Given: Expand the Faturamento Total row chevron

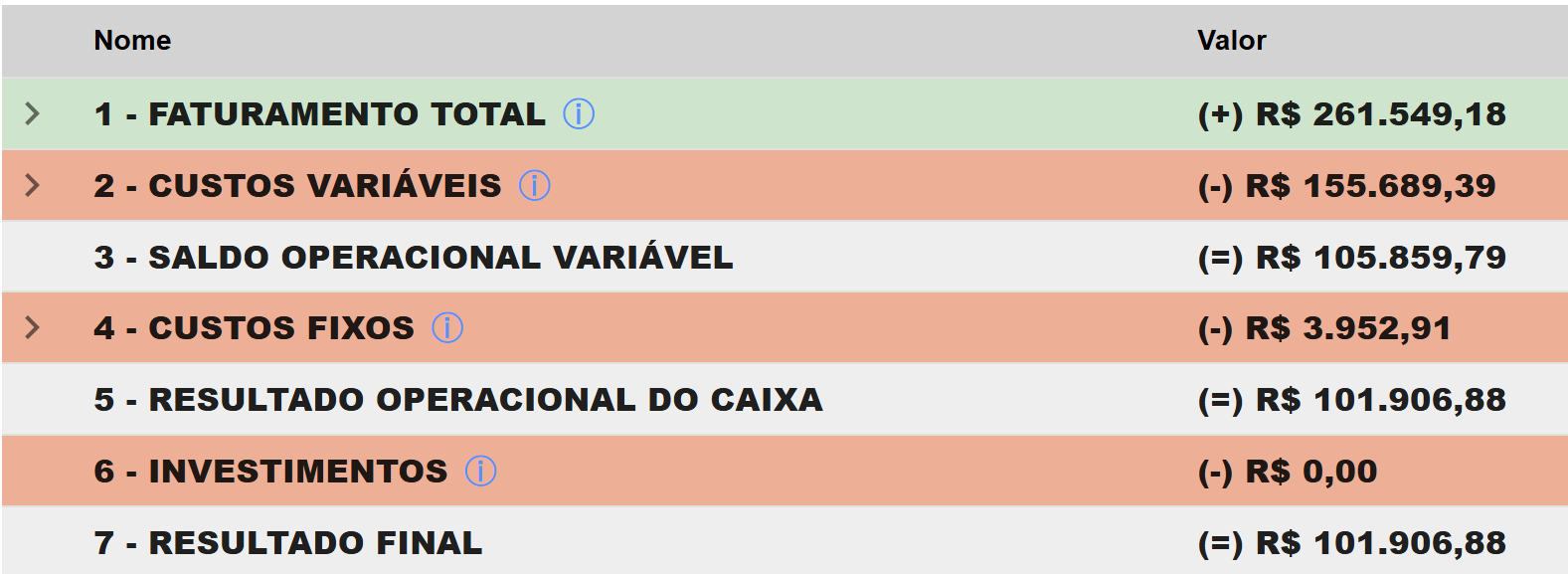Looking at the screenshot, I should [33, 114].
